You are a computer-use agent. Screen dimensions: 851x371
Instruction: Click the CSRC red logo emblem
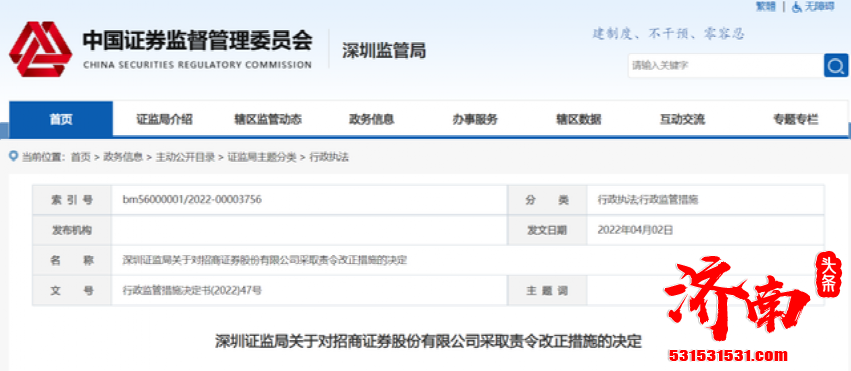tap(41, 49)
